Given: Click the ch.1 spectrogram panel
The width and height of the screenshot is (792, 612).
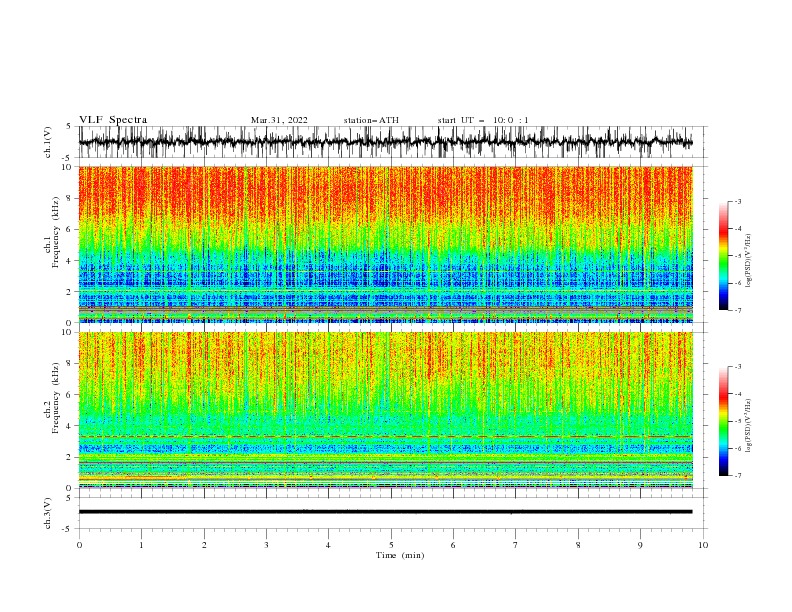Looking at the screenshot, I should pyautogui.click(x=385, y=244).
